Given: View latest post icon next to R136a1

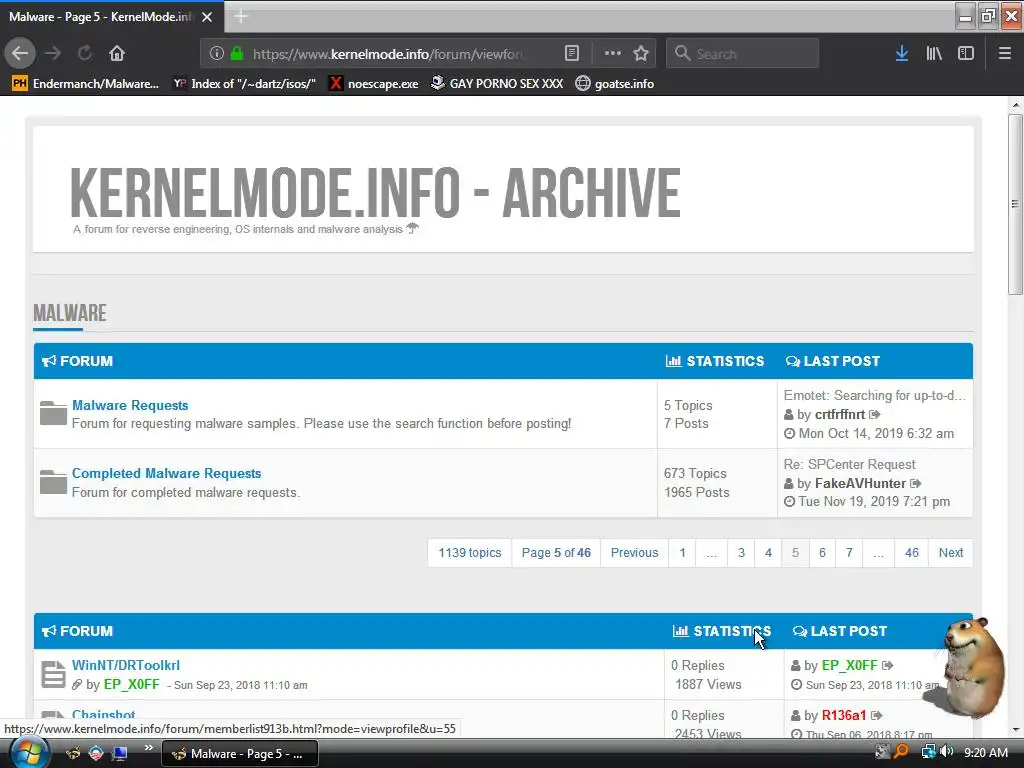Looking at the screenshot, I should pyautogui.click(x=876, y=716).
